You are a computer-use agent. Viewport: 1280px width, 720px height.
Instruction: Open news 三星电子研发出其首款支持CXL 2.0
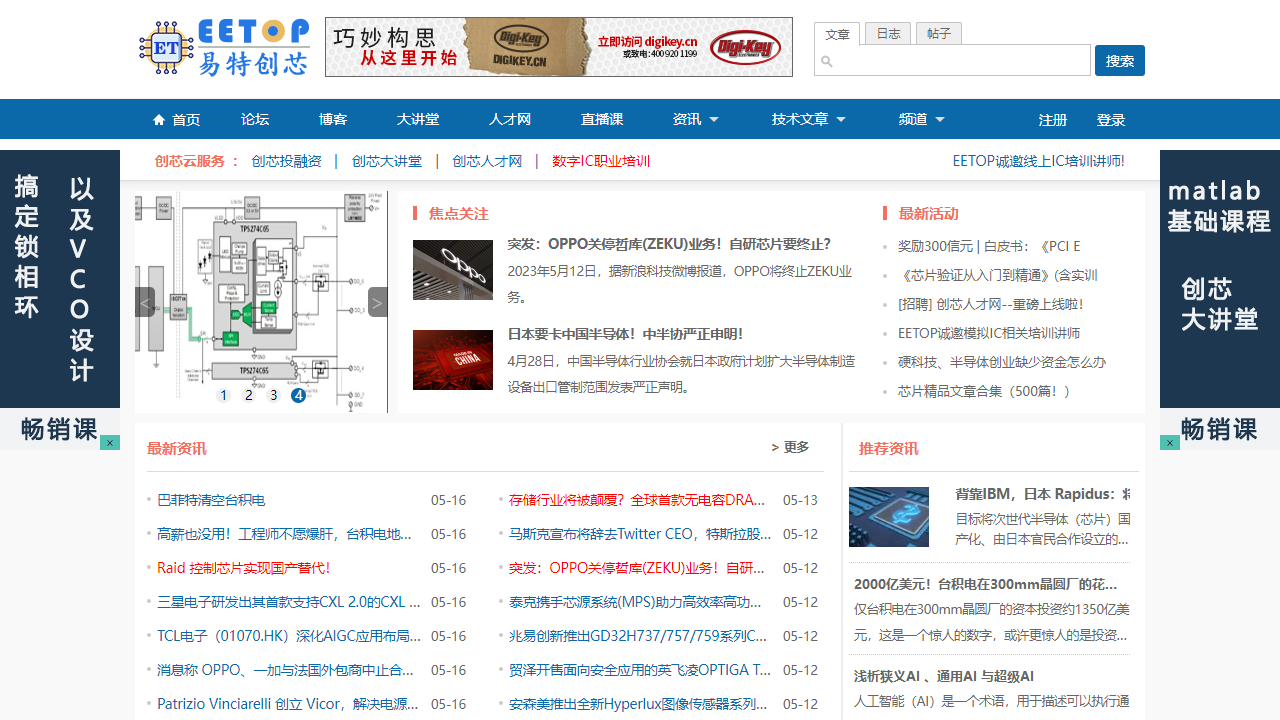pos(289,602)
